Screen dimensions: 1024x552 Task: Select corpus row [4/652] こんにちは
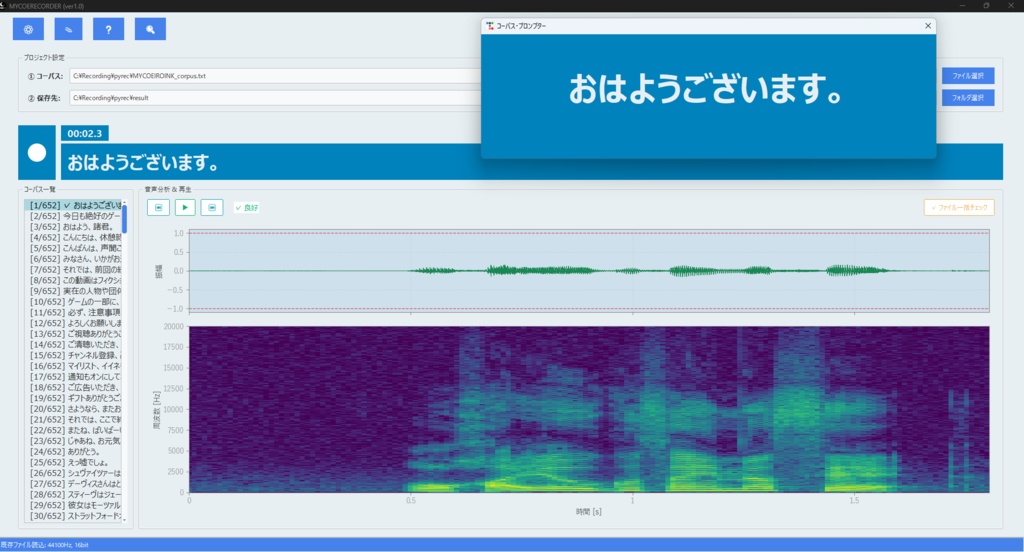click(73, 237)
